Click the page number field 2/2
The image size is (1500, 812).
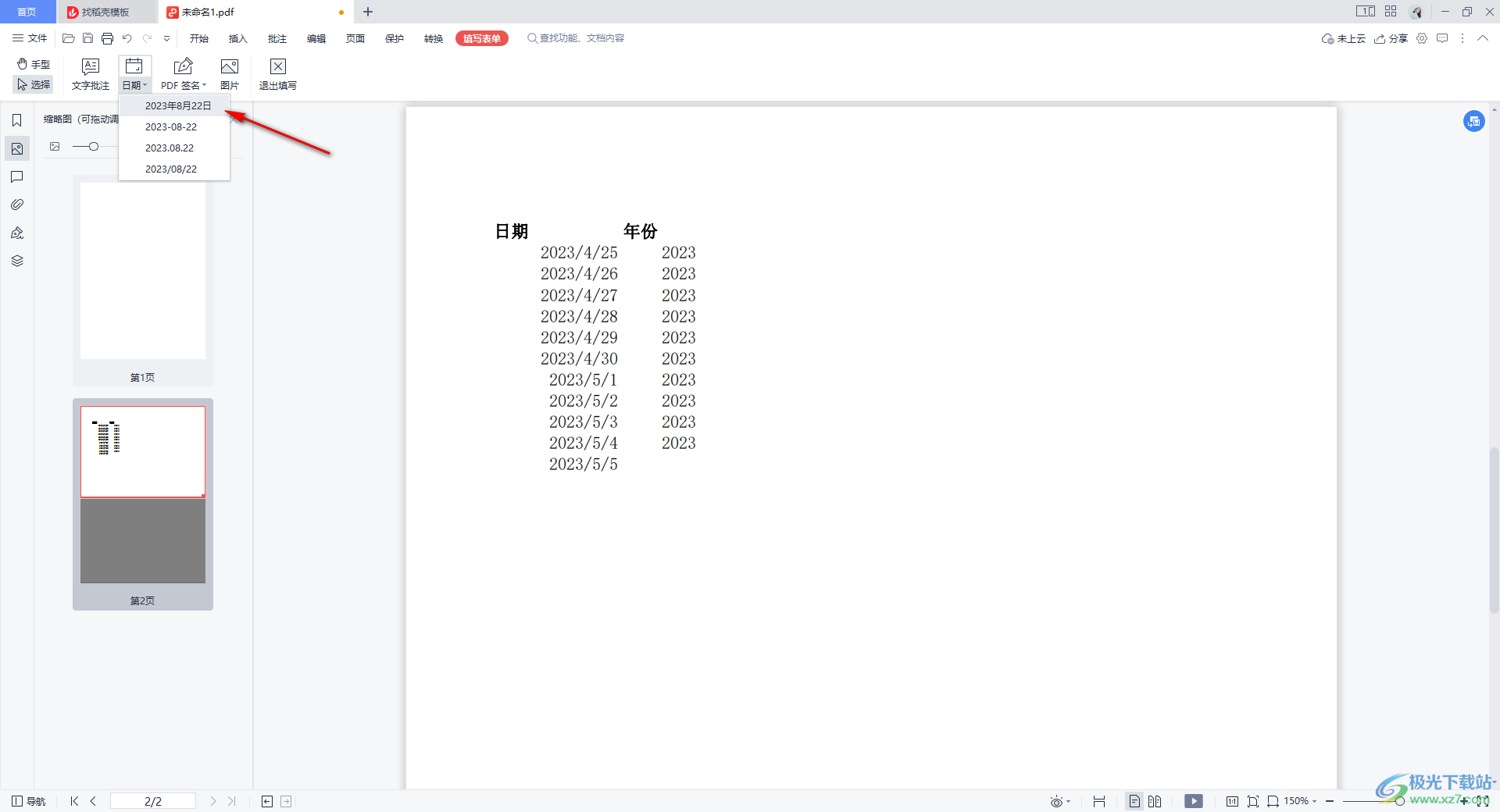(x=153, y=801)
